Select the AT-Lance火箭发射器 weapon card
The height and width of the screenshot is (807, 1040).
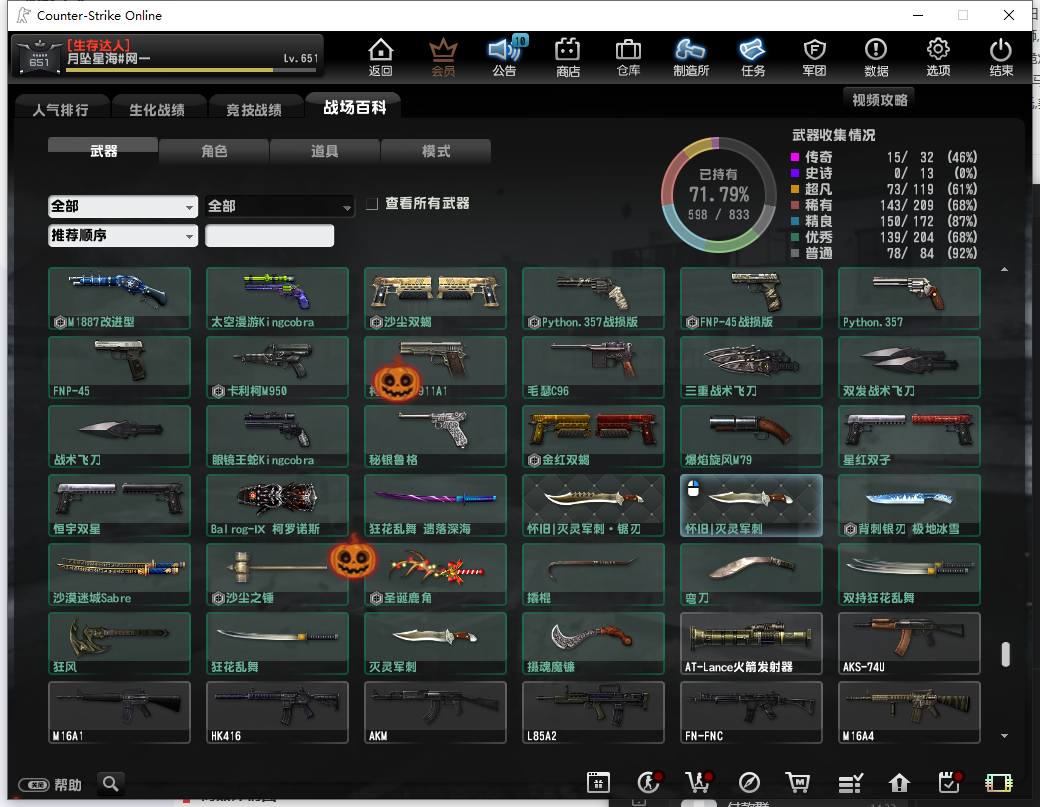point(751,643)
